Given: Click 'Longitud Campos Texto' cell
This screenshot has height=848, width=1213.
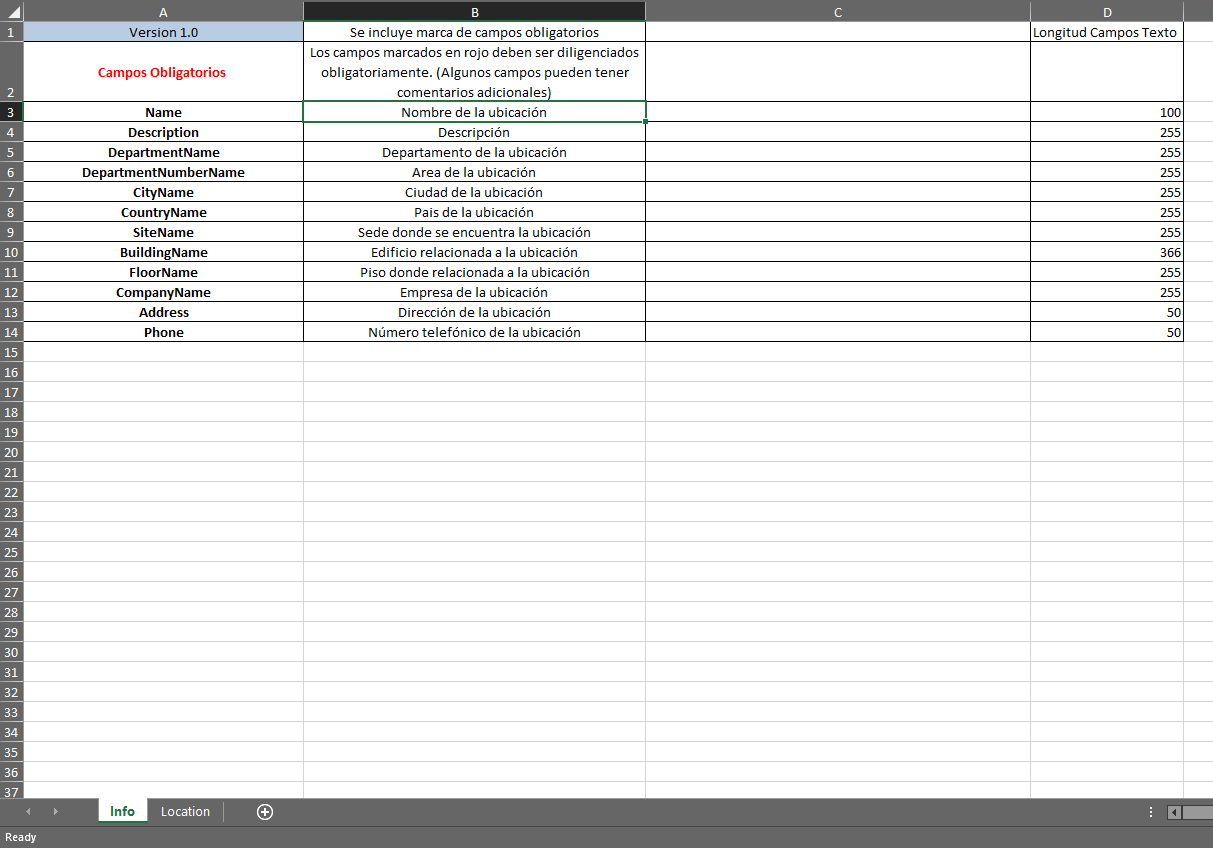Looking at the screenshot, I should point(1107,32).
